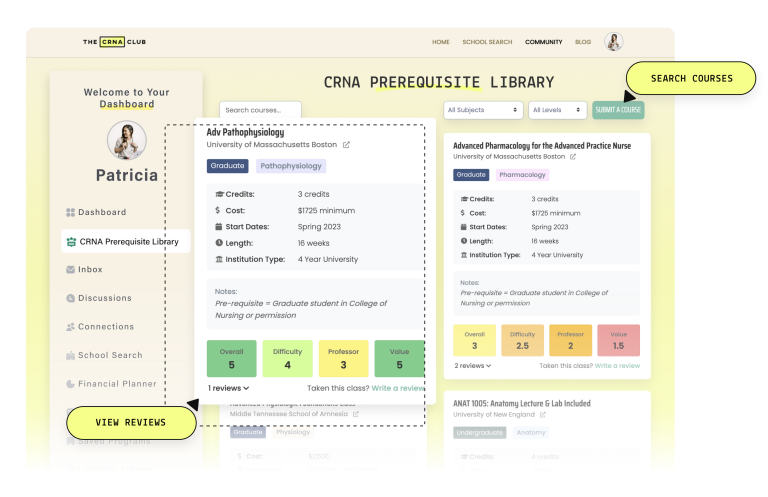Click the Graduate tag on the Adv Pathophysiology card
The height and width of the screenshot is (497, 768).
click(x=227, y=166)
